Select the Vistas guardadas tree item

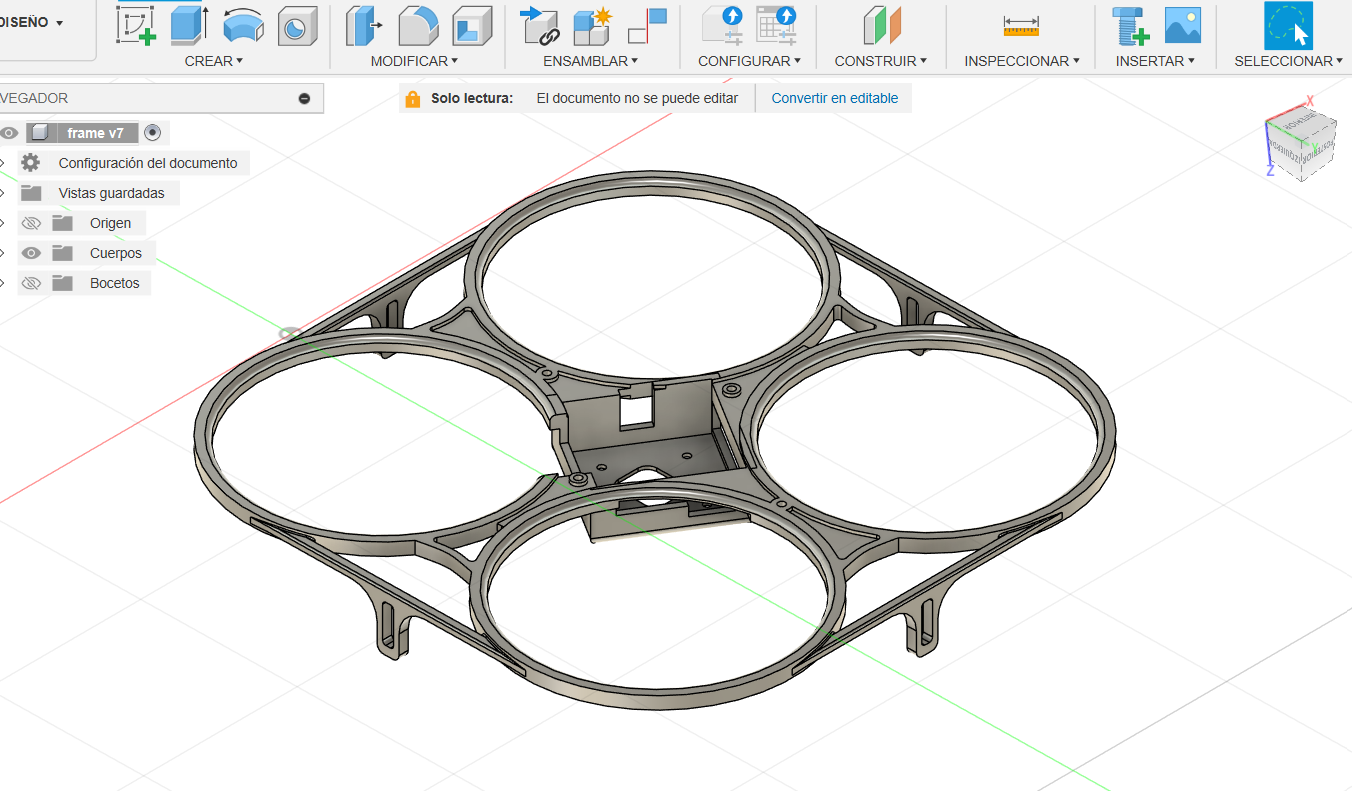tap(112, 193)
